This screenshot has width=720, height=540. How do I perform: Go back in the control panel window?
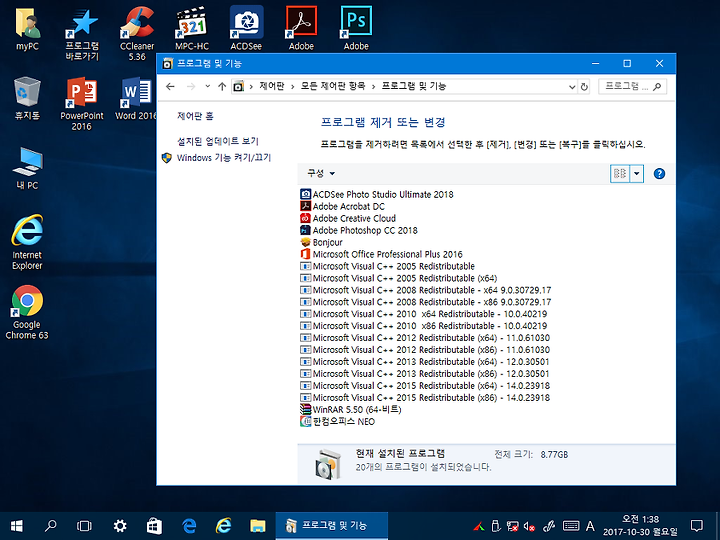tap(170, 86)
